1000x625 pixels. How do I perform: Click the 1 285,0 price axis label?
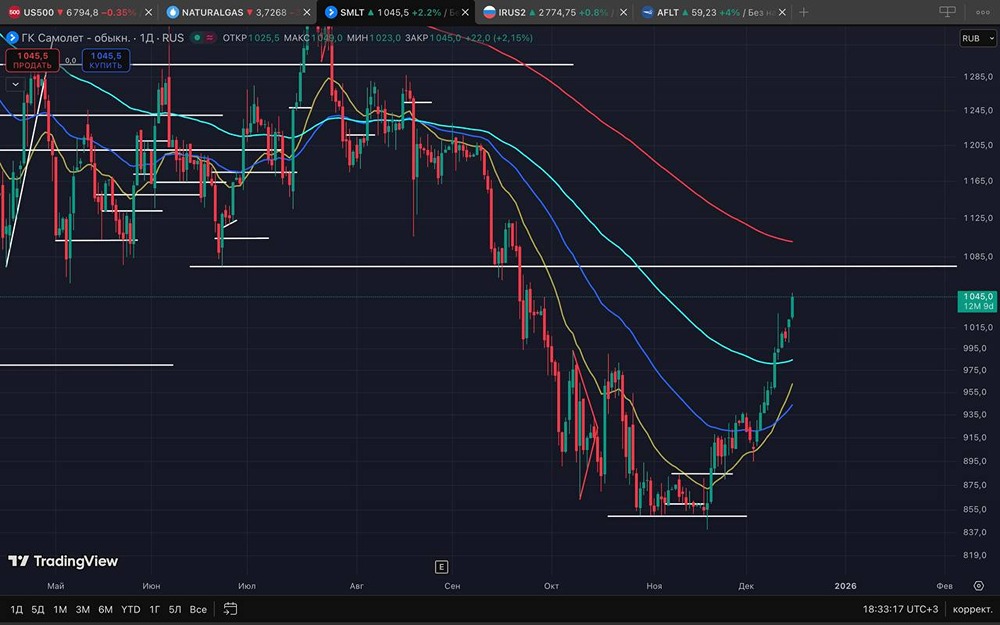click(x=978, y=77)
